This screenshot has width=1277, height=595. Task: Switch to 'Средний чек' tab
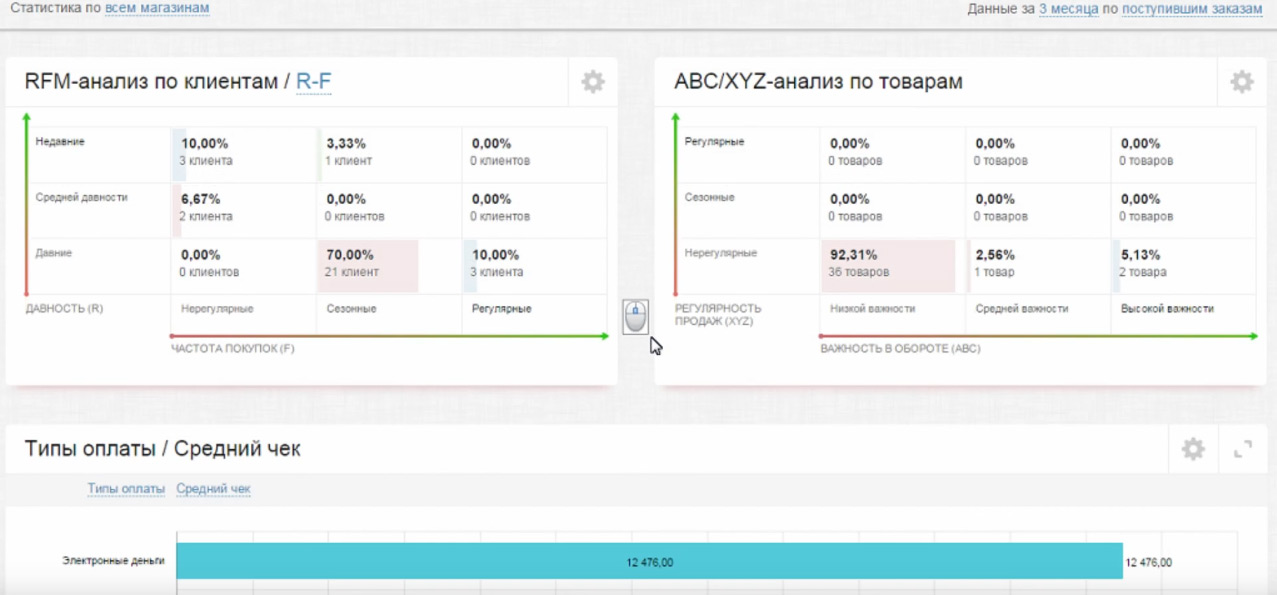(x=213, y=489)
